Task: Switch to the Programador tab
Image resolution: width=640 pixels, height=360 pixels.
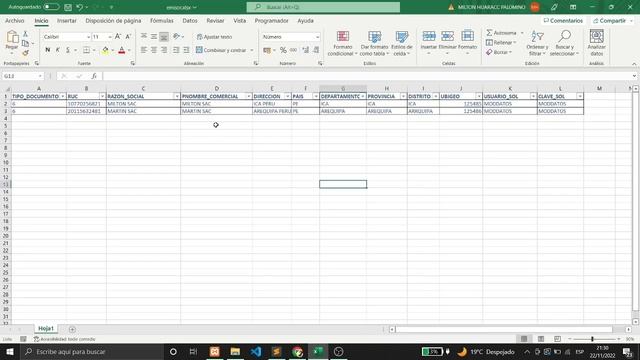Action: coord(271,20)
